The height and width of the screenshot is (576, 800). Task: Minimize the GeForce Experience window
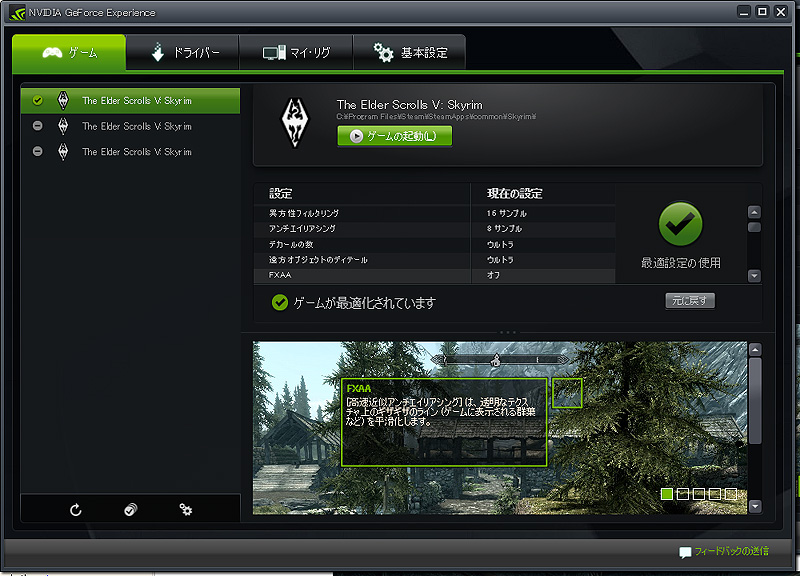[744, 12]
